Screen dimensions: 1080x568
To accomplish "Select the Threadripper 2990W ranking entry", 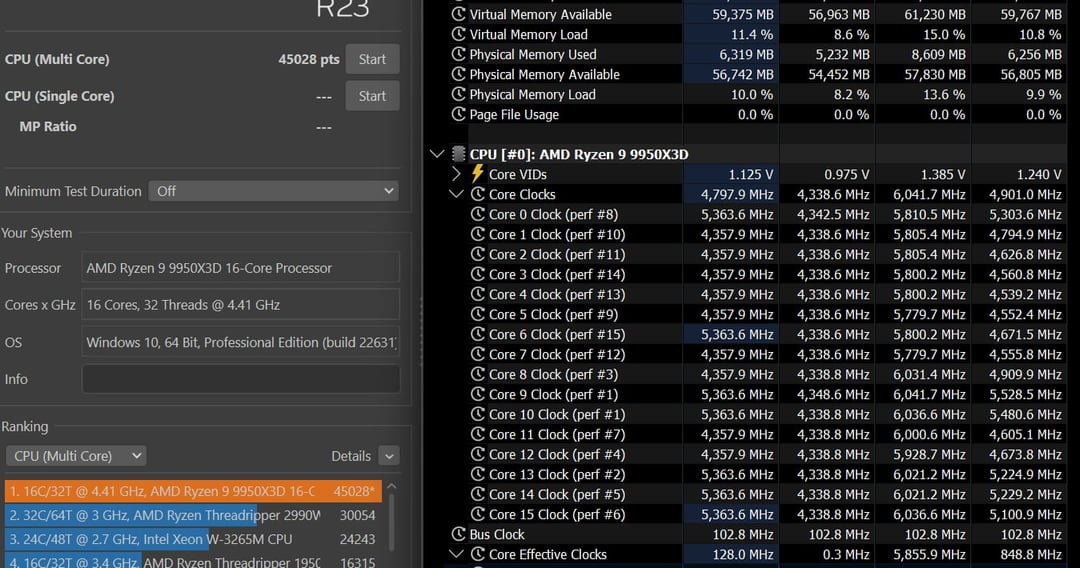I will pos(193,515).
